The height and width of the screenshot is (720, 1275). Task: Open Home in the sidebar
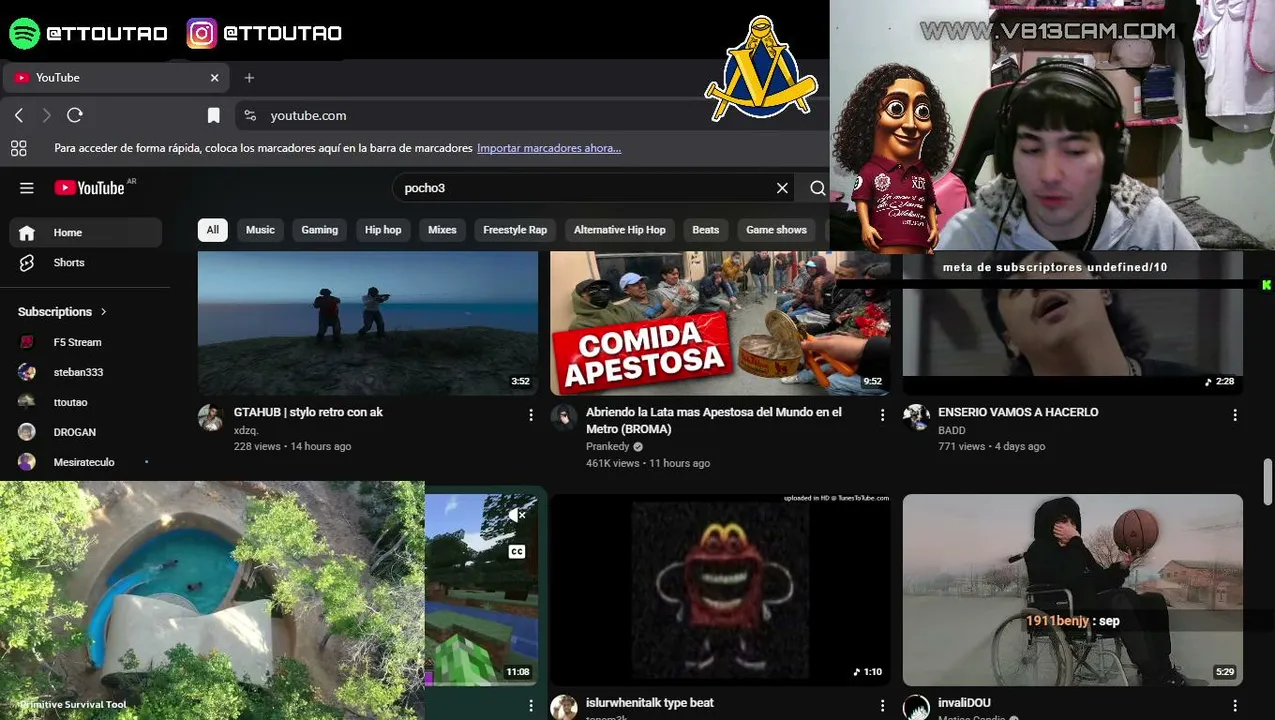tap(86, 232)
